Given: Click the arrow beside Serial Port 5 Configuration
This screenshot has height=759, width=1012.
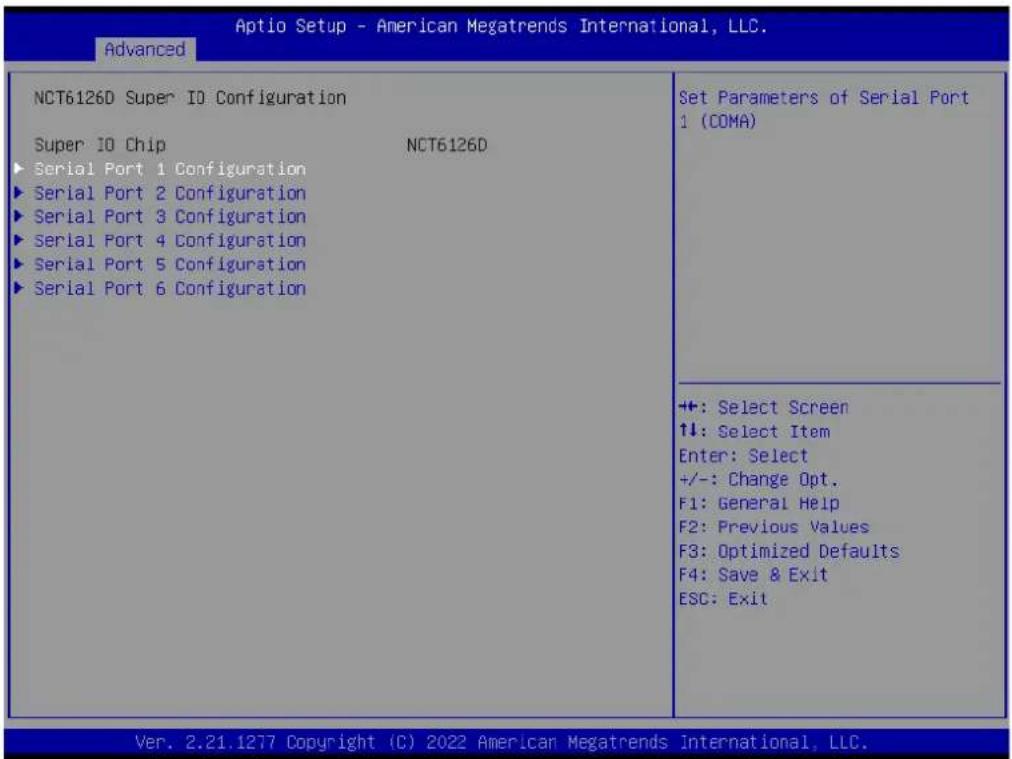Looking at the screenshot, I should click(x=19, y=264).
